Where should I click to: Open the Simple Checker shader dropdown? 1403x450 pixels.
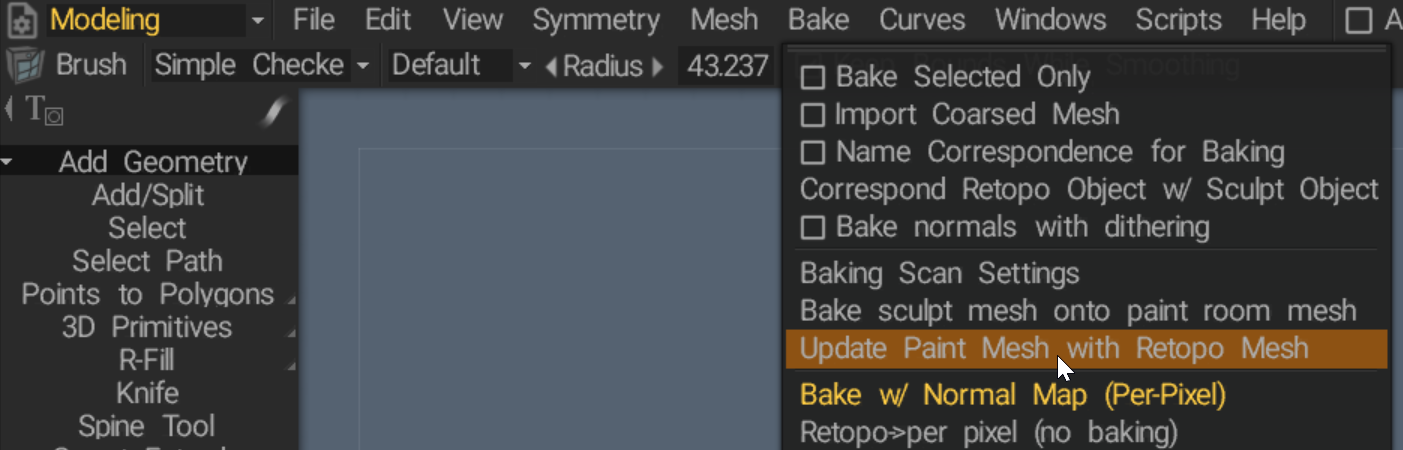[362, 67]
